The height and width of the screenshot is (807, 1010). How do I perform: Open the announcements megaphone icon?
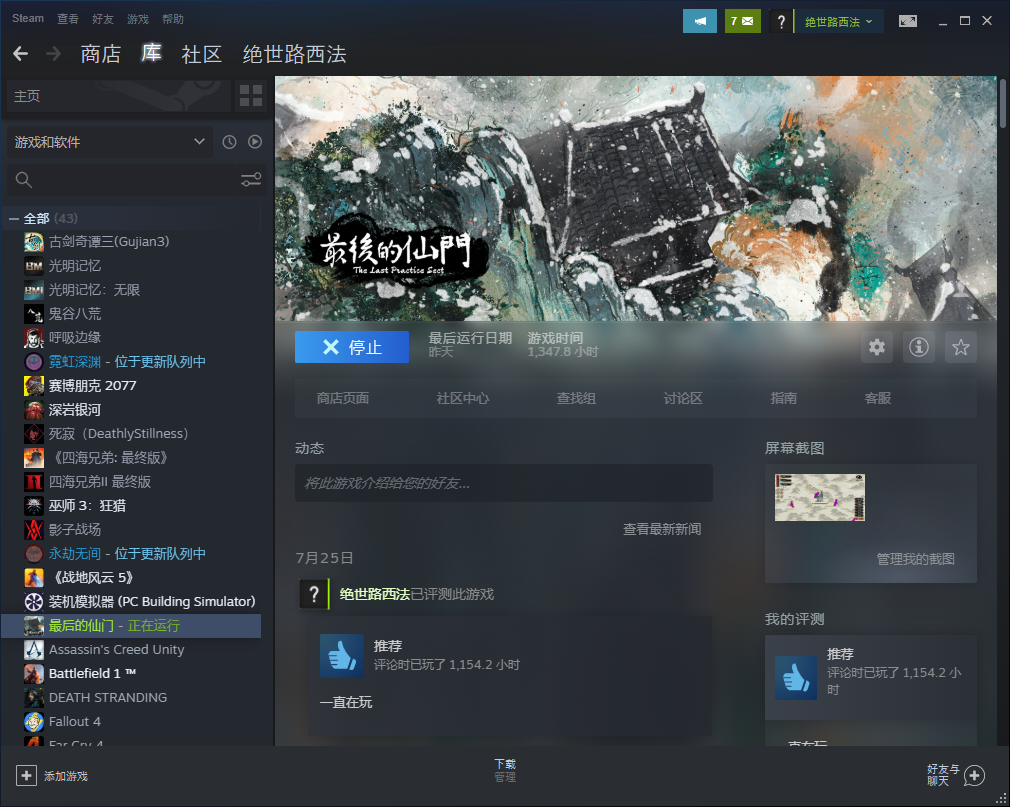coord(700,21)
